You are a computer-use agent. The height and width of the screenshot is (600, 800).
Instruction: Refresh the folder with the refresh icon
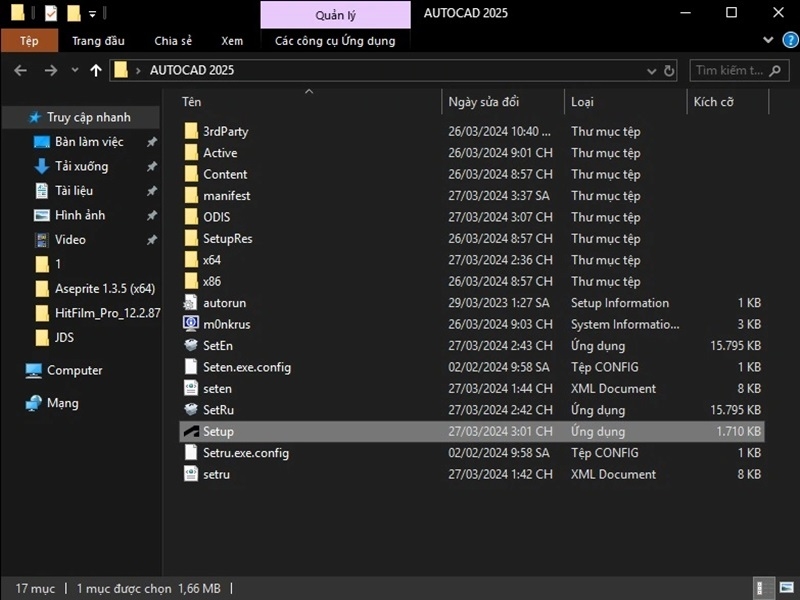(x=668, y=71)
